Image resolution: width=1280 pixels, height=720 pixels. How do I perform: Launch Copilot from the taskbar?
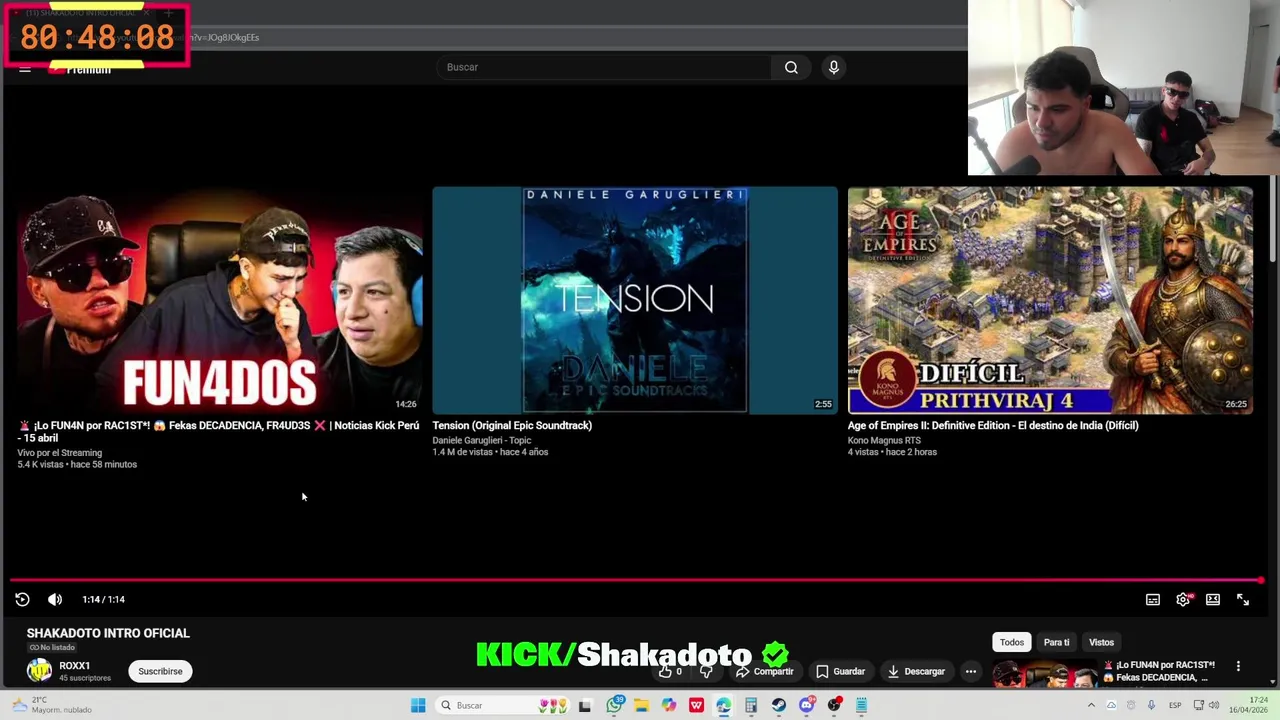pyautogui.click(x=669, y=705)
